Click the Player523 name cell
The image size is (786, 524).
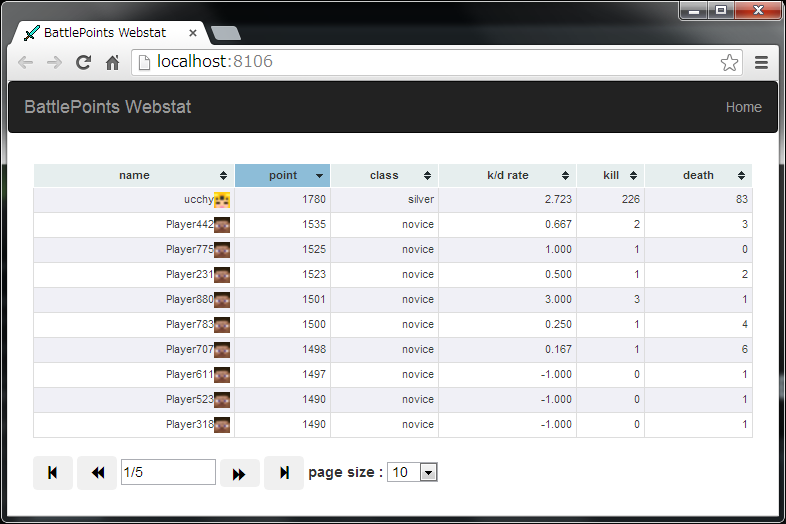[x=134, y=400]
